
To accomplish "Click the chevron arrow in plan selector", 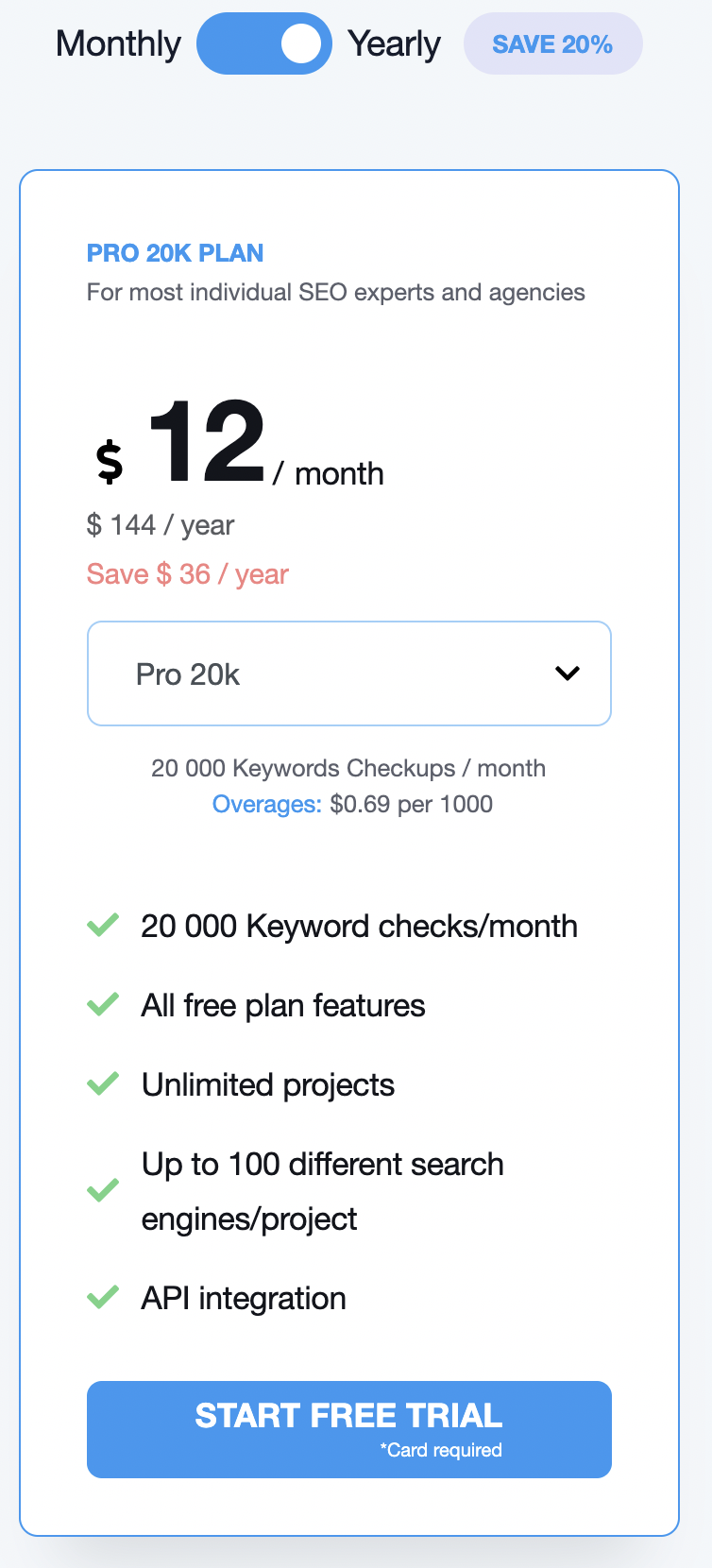I will pos(568,673).
